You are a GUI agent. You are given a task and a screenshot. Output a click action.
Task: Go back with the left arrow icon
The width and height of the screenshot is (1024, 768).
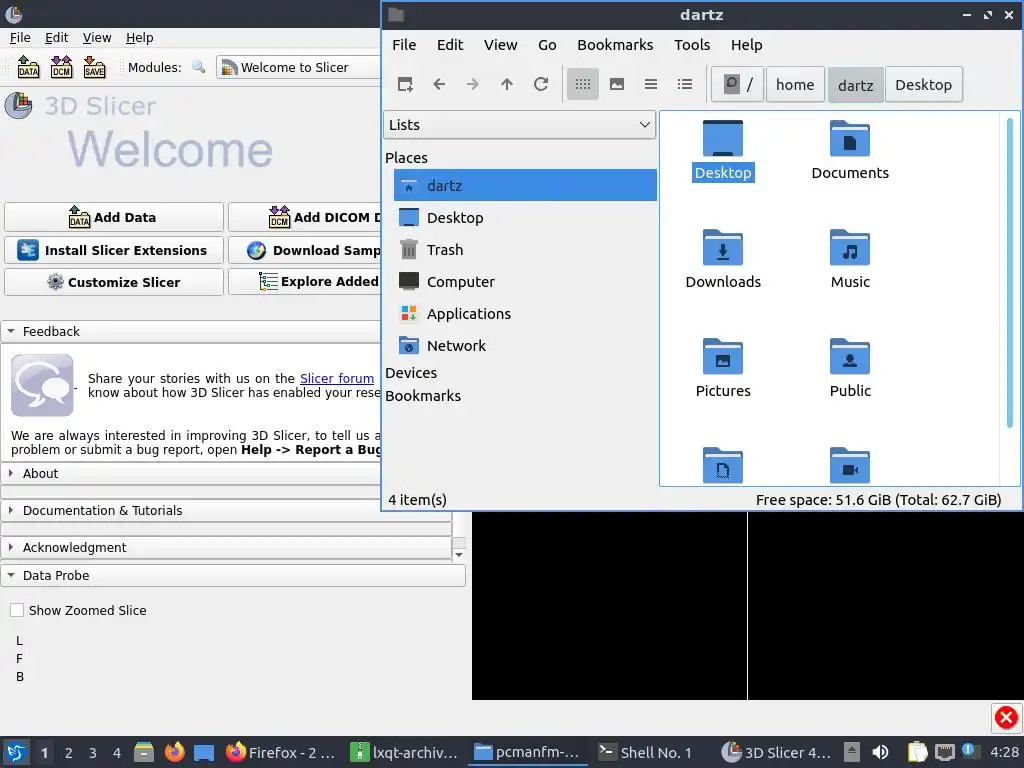pos(439,84)
